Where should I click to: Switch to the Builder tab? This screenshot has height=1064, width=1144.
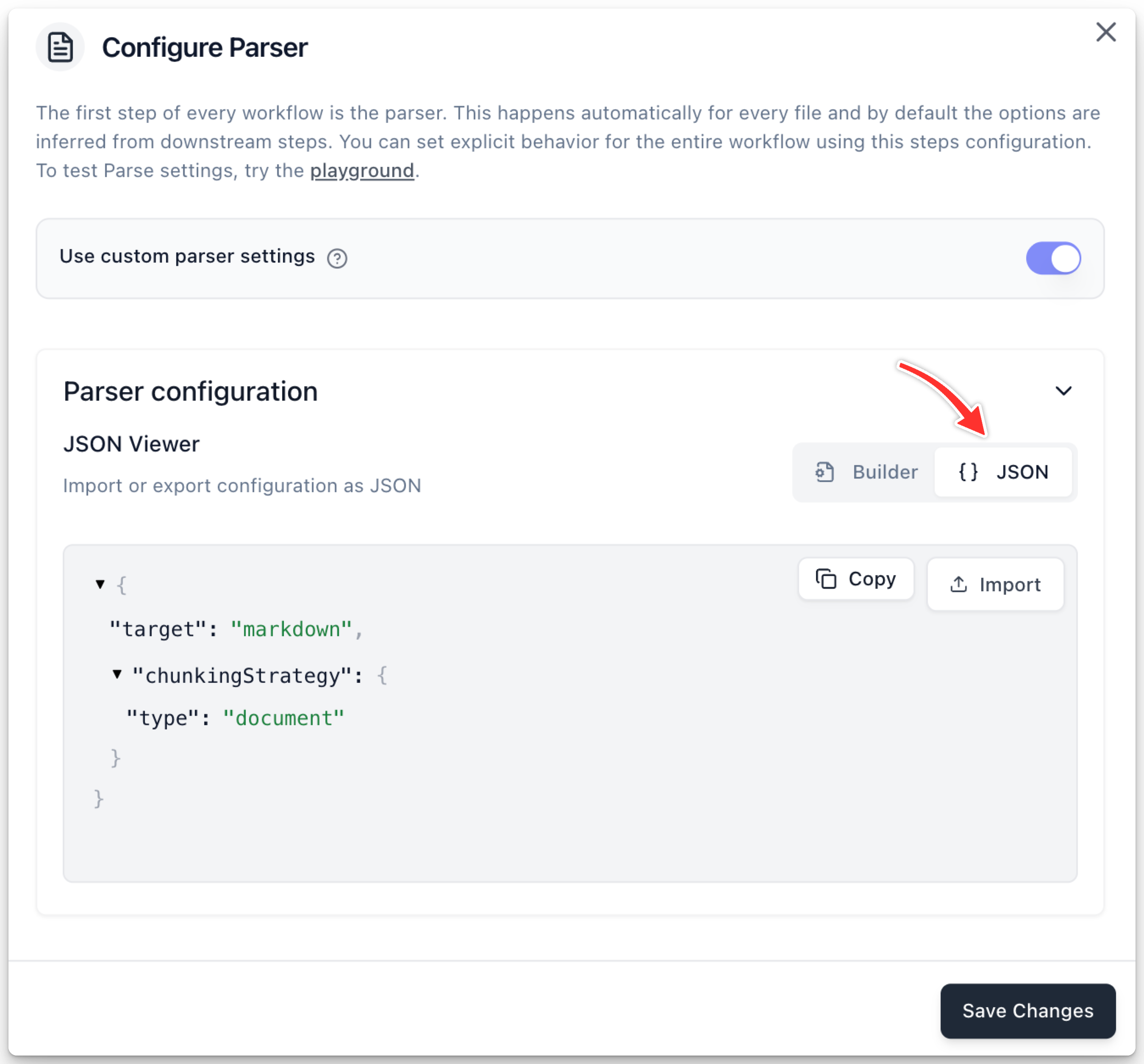pyautogui.click(x=866, y=472)
